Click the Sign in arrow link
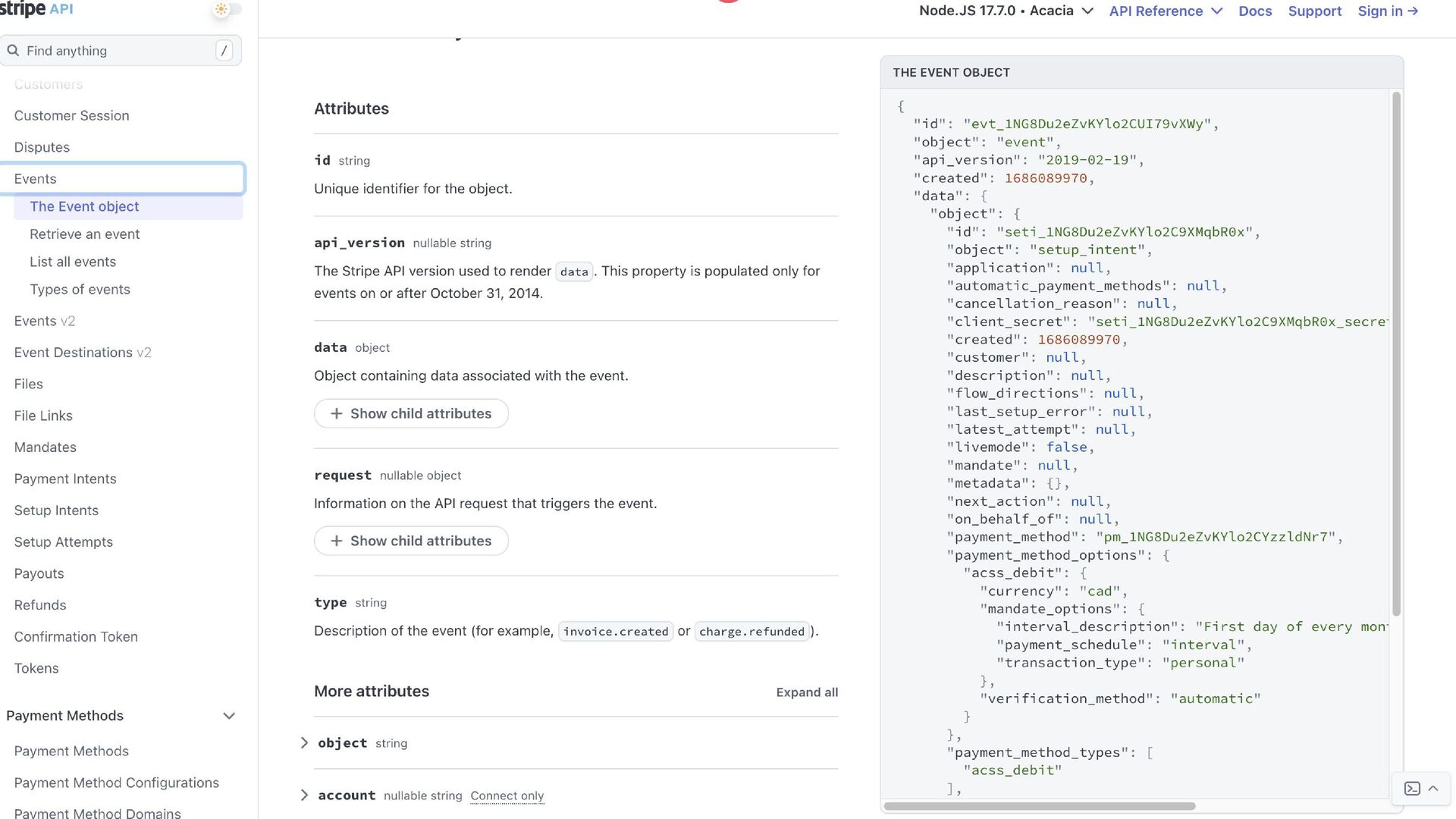 click(1388, 11)
